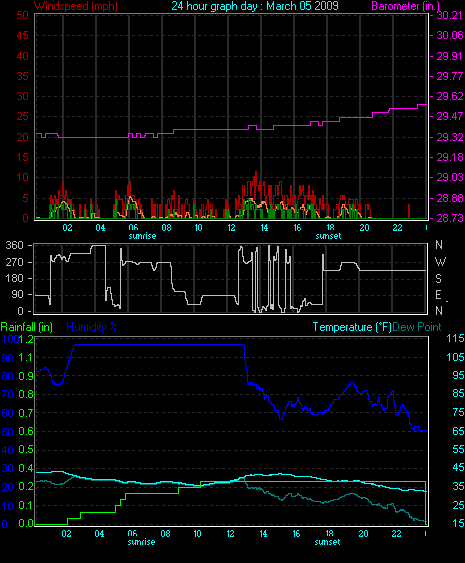Select rainfall axis value 0.0
Image resolution: width=465 pixels, height=563 pixels.
pos(25,524)
